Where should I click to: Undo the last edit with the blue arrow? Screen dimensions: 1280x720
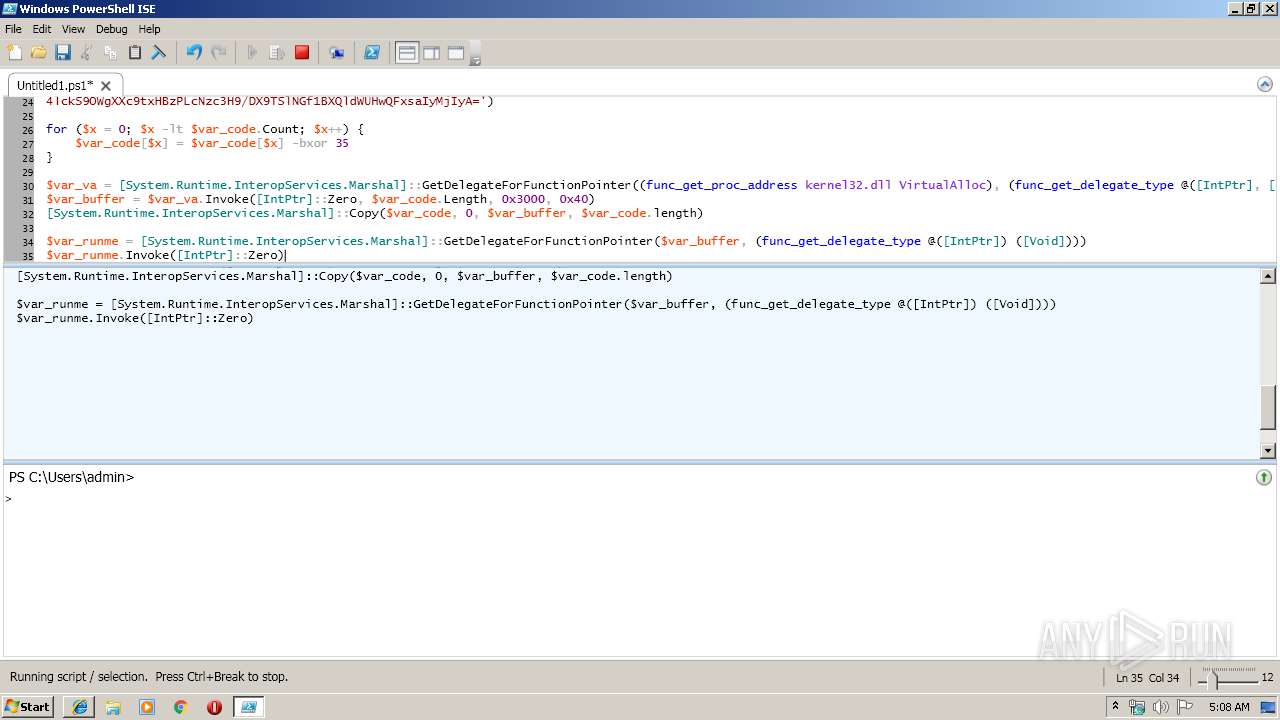(x=194, y=53)
